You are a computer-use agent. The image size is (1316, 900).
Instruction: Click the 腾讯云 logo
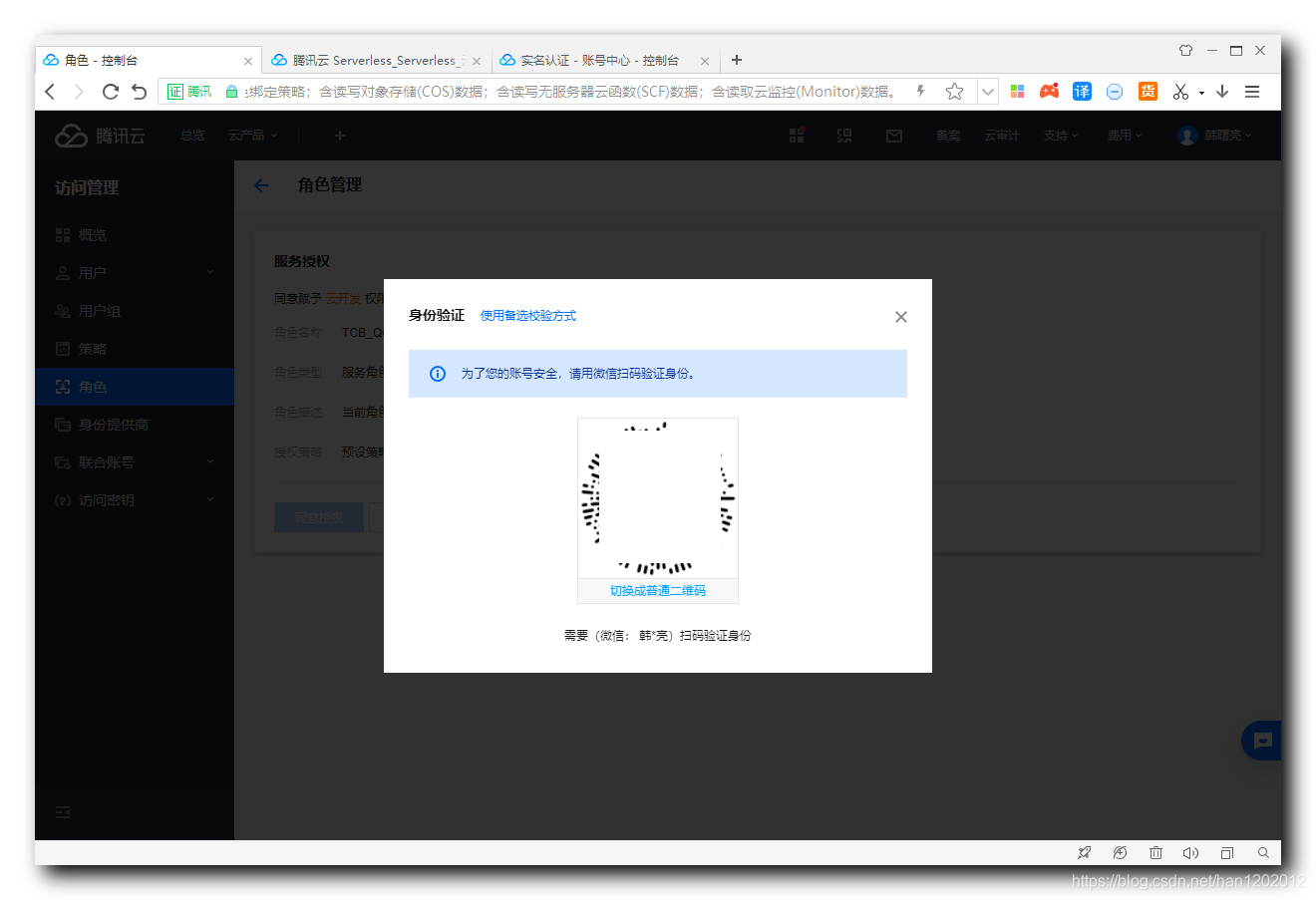(x=100, y=136)
